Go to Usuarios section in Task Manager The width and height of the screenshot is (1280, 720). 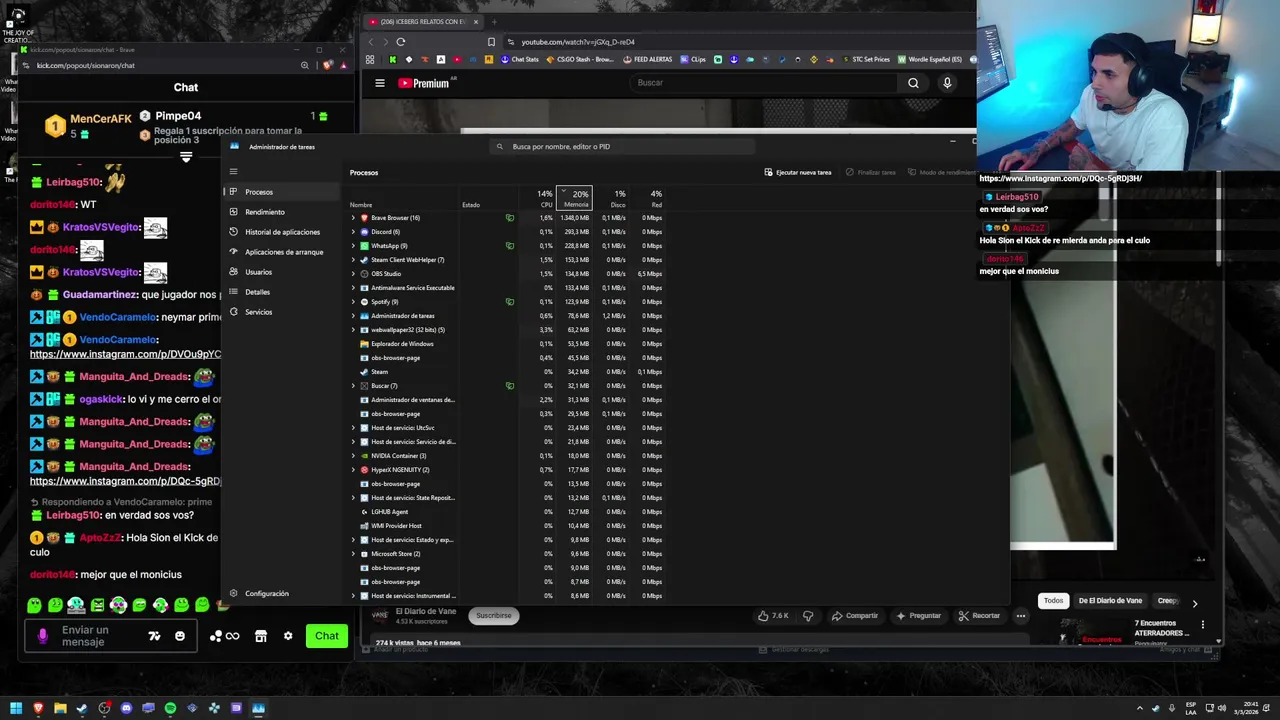(x=258, y=272)
